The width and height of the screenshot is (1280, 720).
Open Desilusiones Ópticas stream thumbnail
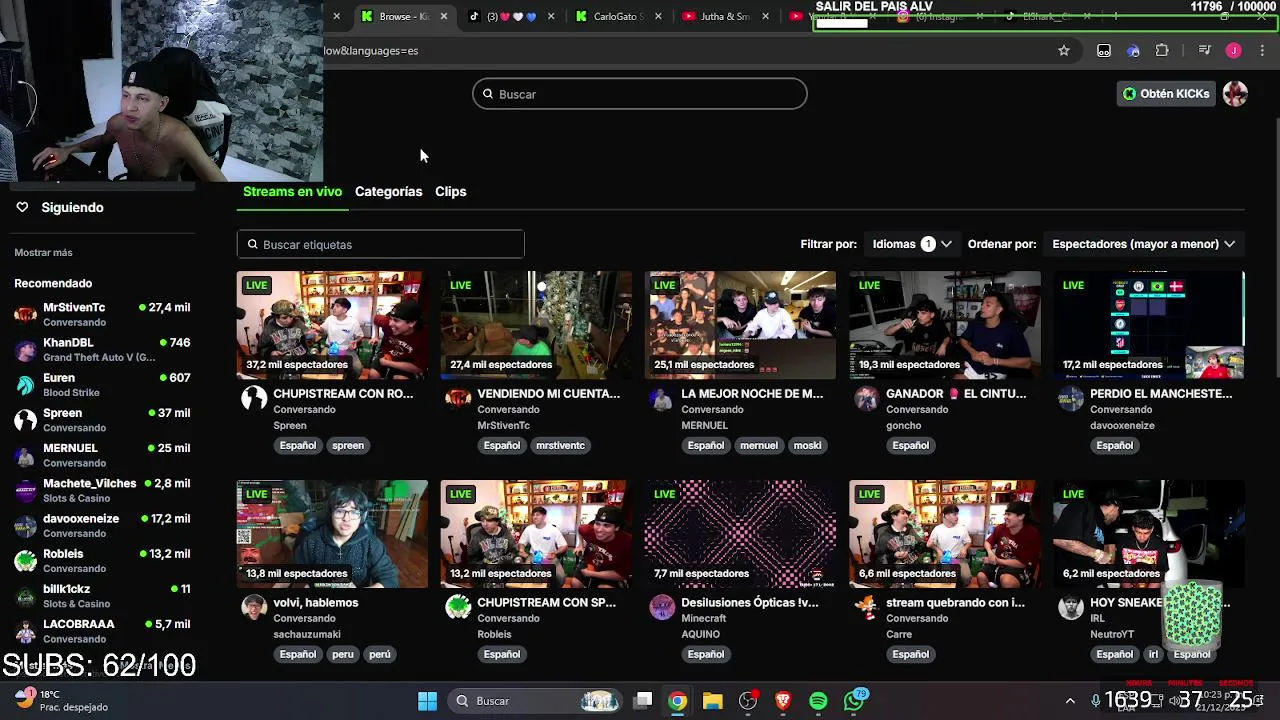click(x=740, y=534)
